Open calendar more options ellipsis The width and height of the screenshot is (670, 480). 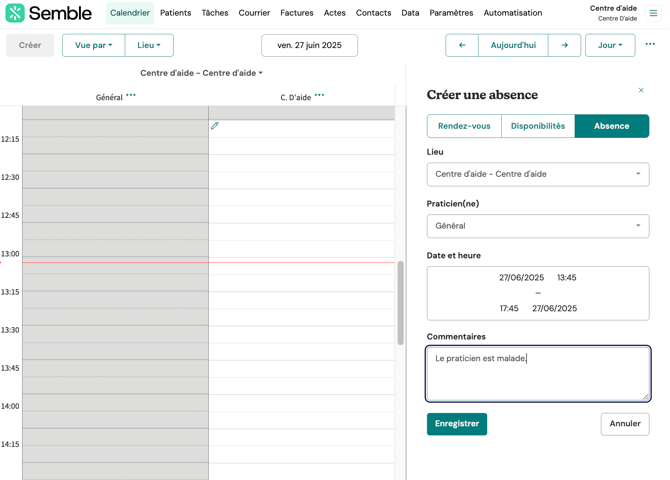[x=650, y=45]
